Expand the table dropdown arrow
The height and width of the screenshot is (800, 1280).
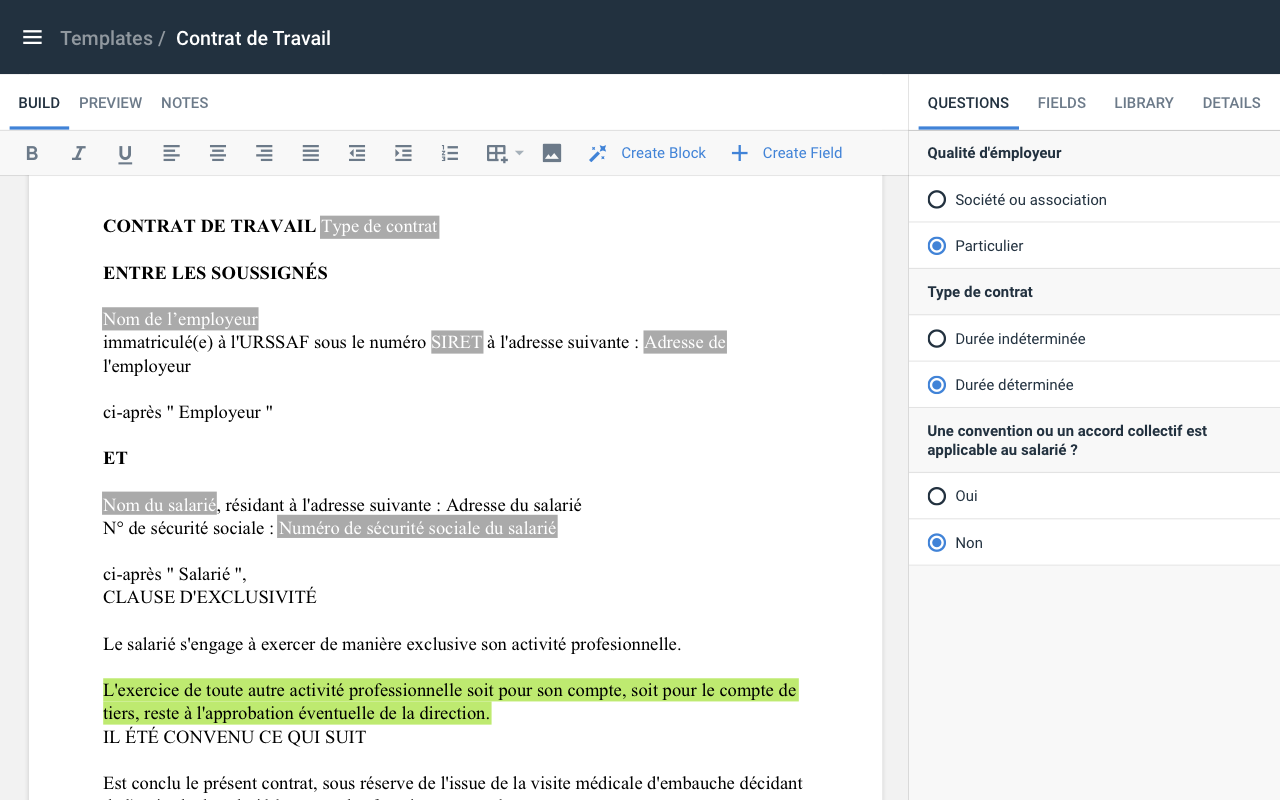[519, 153]
